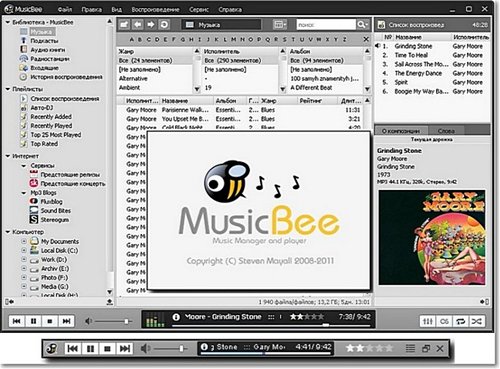
Task: Expand the Local Disk (C:) node
Action: 24,250
